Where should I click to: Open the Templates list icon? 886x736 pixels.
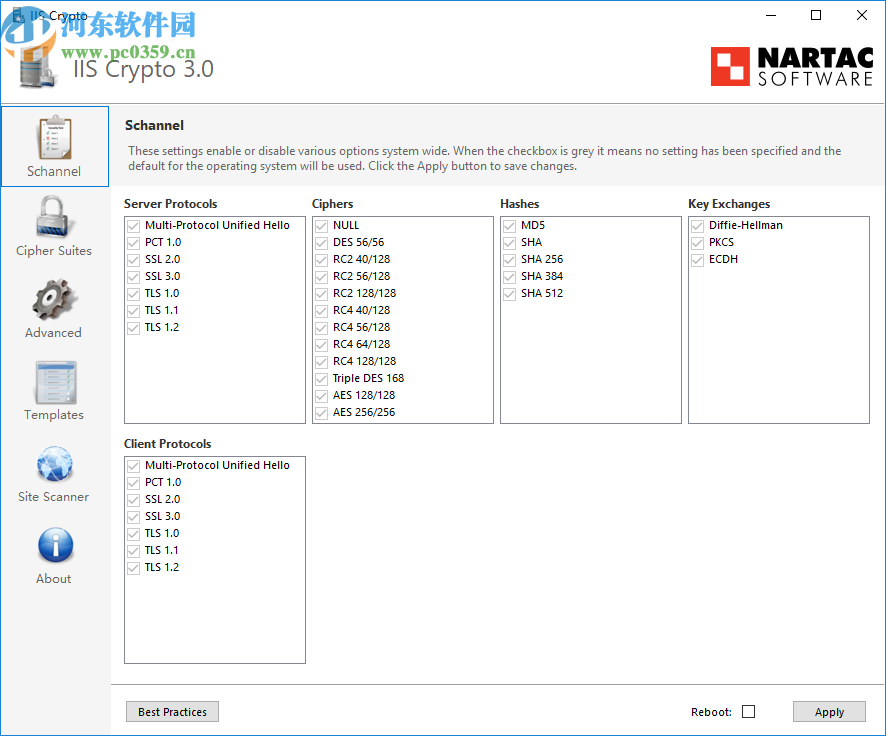55,382
